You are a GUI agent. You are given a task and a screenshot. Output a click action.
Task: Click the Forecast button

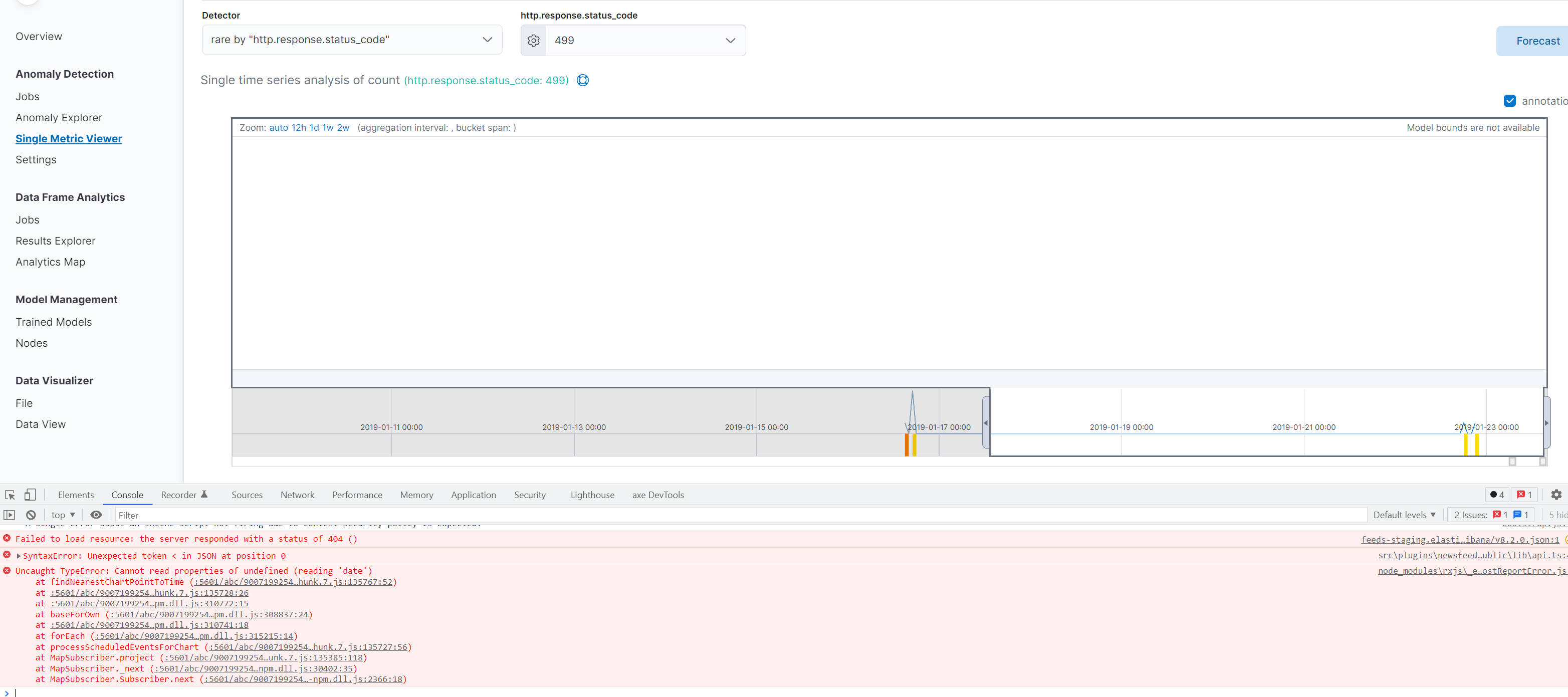pyautogui.click(x=1538, y=40)
